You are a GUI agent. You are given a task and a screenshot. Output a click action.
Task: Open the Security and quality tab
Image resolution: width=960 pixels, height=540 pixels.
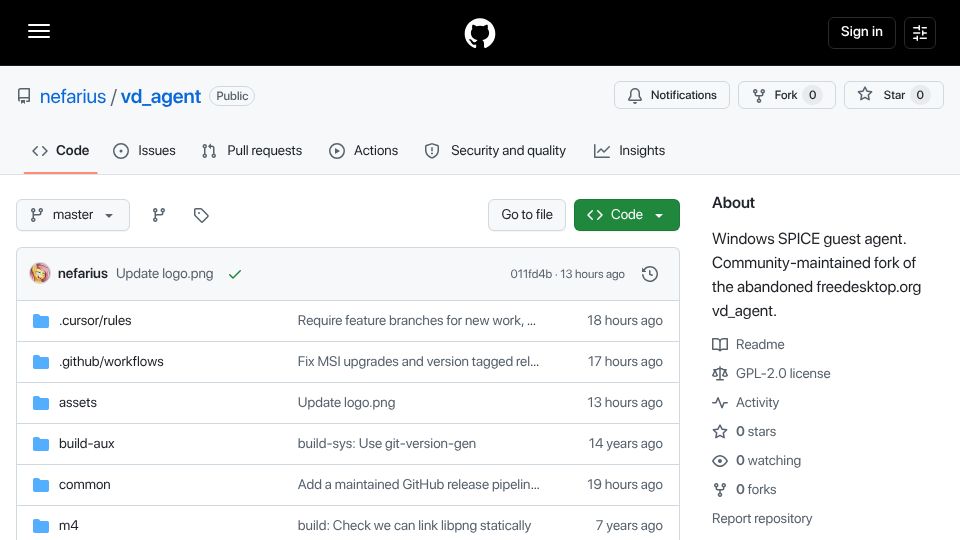pos(495,151)
